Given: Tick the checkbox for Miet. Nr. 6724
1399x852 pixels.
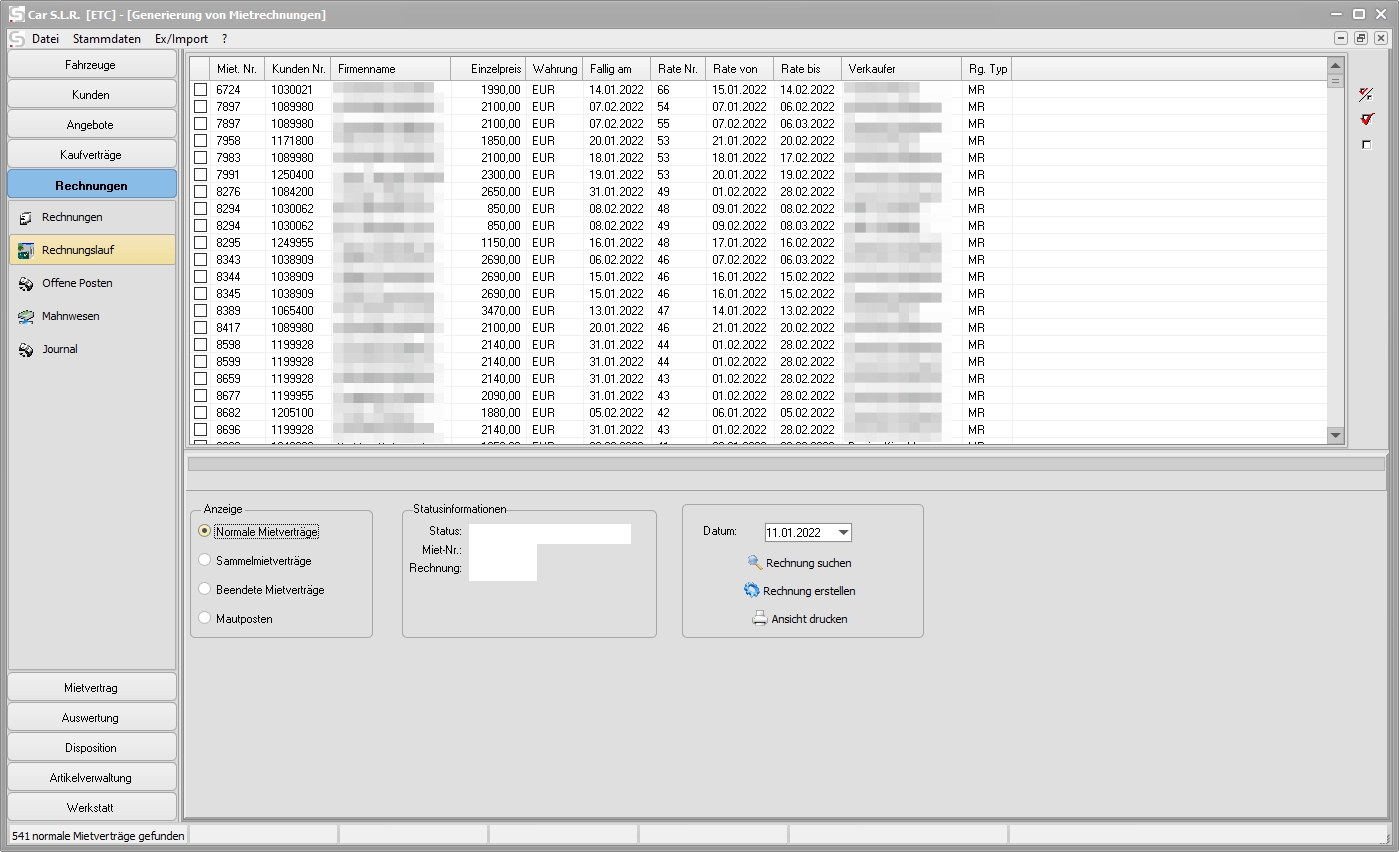Looking at the screenshot, I should coord(200,90).
